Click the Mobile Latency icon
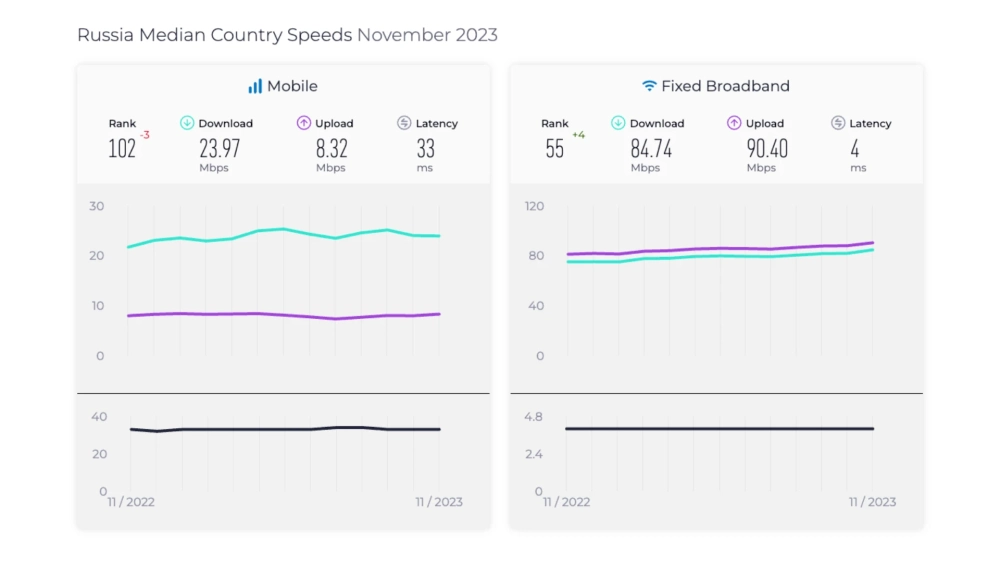1000x563 pixels. (404, 123)
